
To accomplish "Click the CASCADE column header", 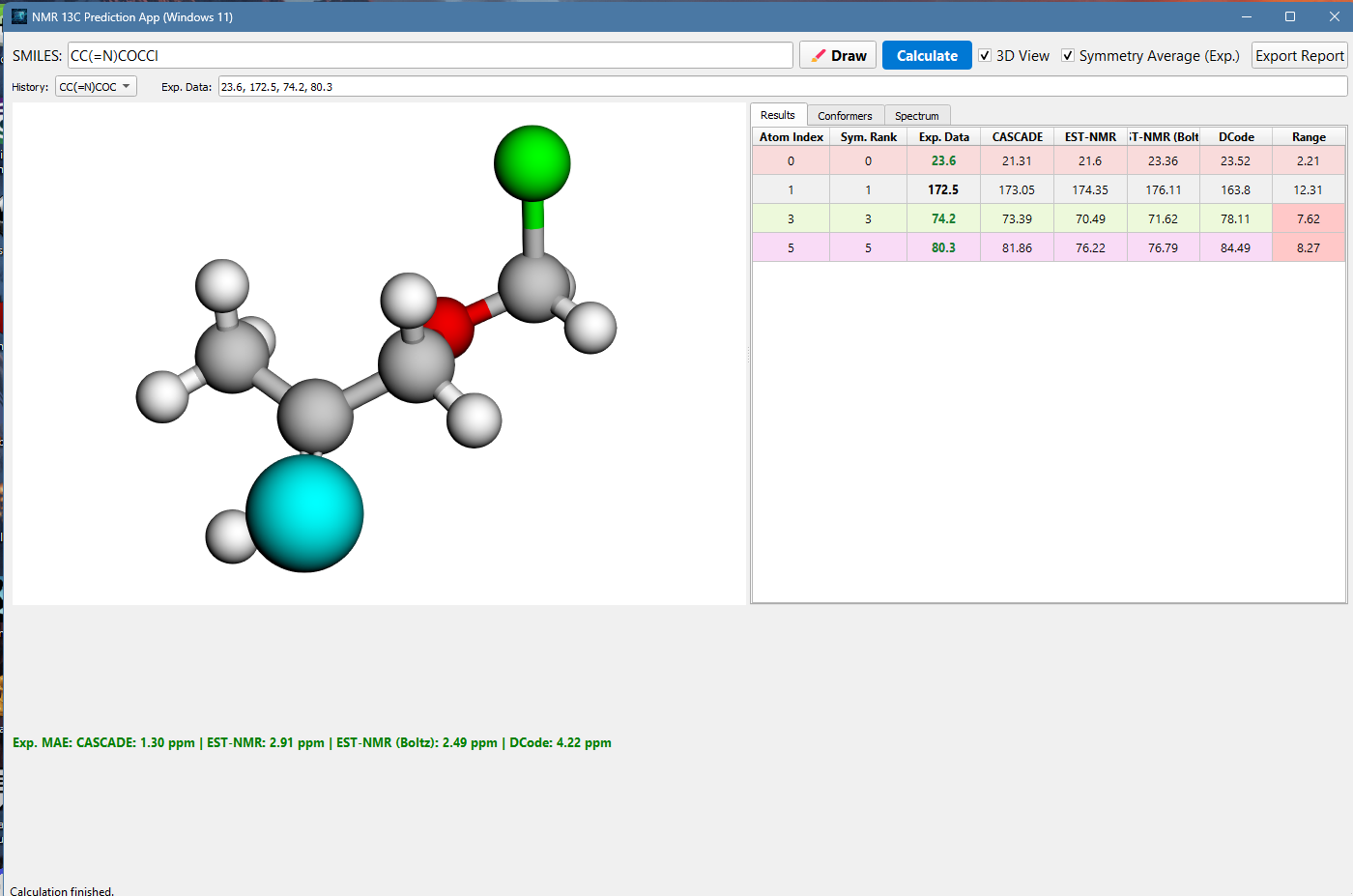I will click(1017, 137).
